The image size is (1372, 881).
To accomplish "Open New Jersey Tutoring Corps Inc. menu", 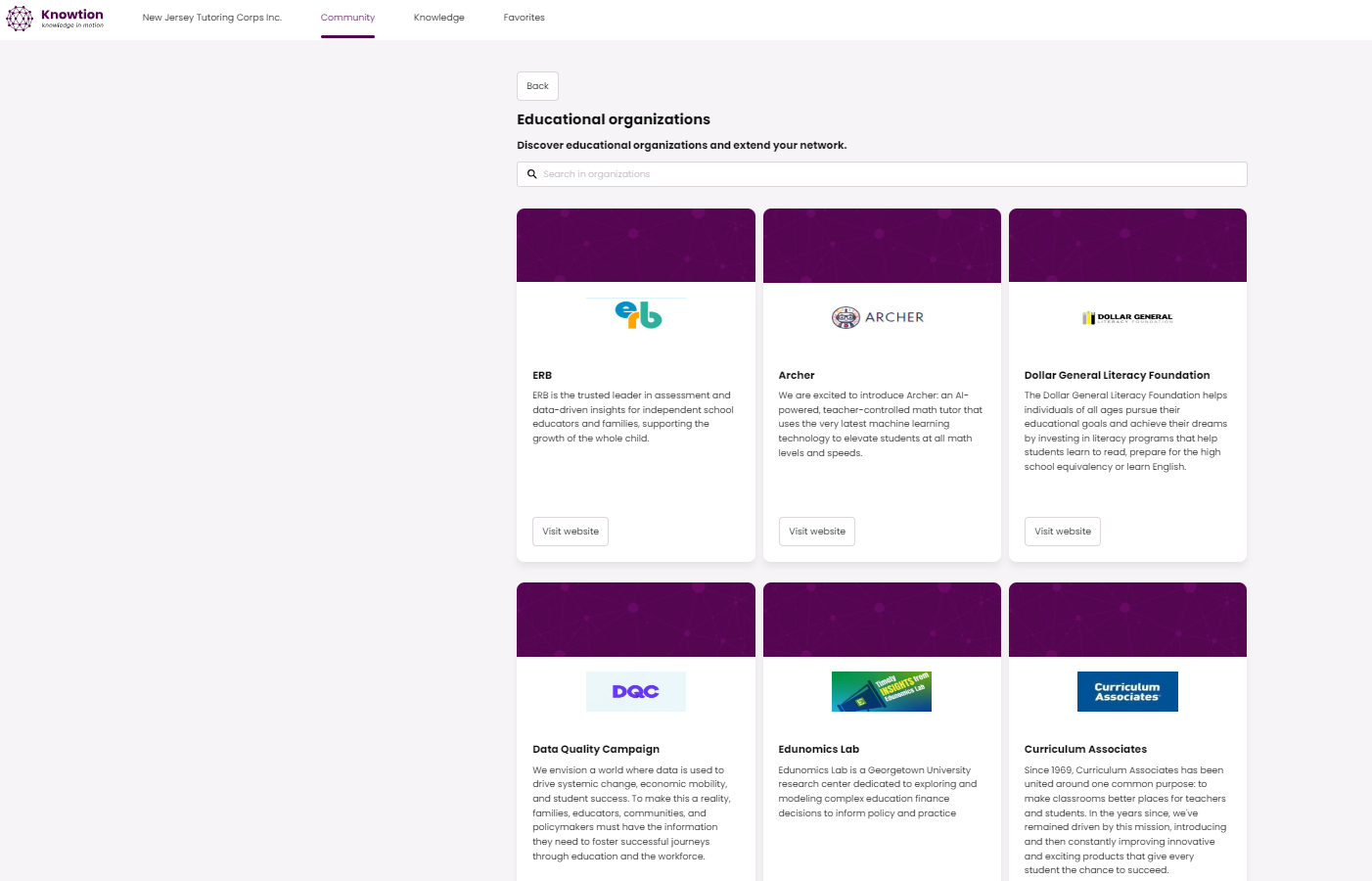I will tap(212, 18).
